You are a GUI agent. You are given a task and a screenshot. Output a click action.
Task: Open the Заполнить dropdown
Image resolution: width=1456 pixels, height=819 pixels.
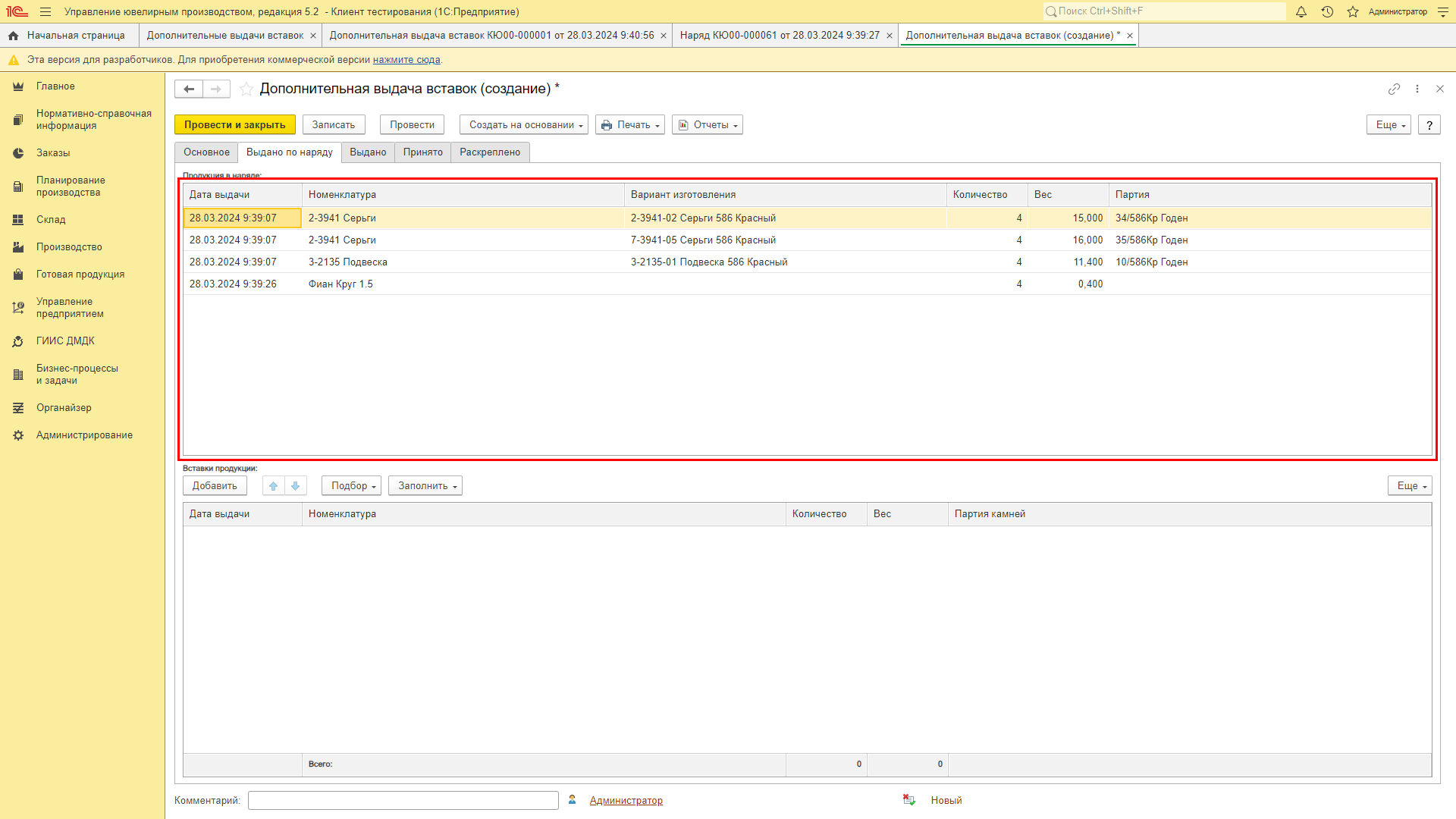[425, 486]
